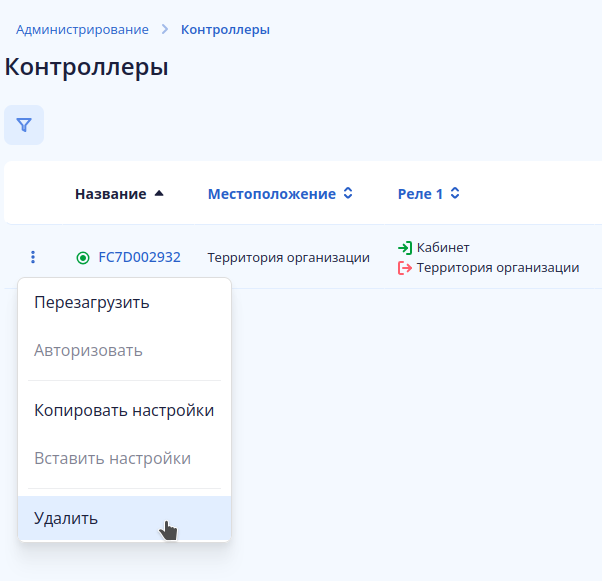Screen dimensions: 602x581
Task: Click the red relay exit arrow icon
Action: pyautogui.click(x=405, y=268)
